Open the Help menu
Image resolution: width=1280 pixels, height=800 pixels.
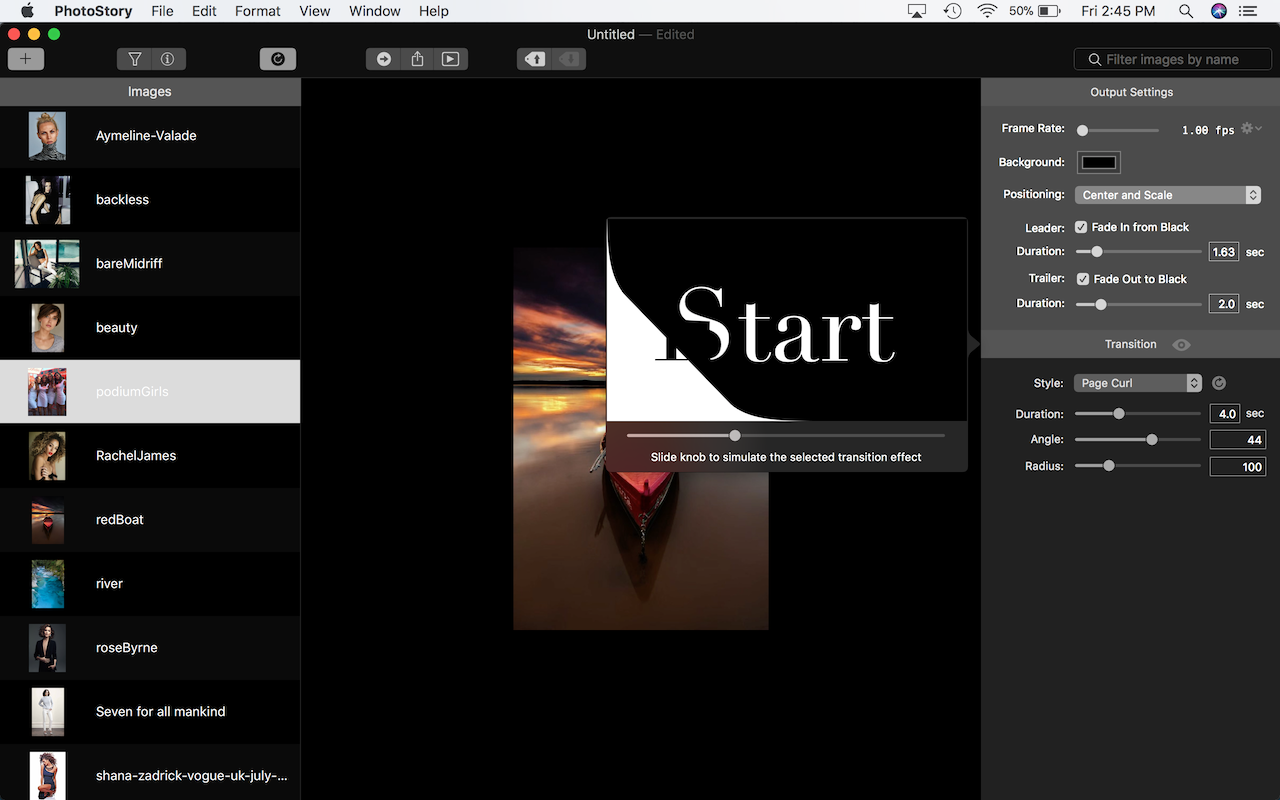click(434, 11)
